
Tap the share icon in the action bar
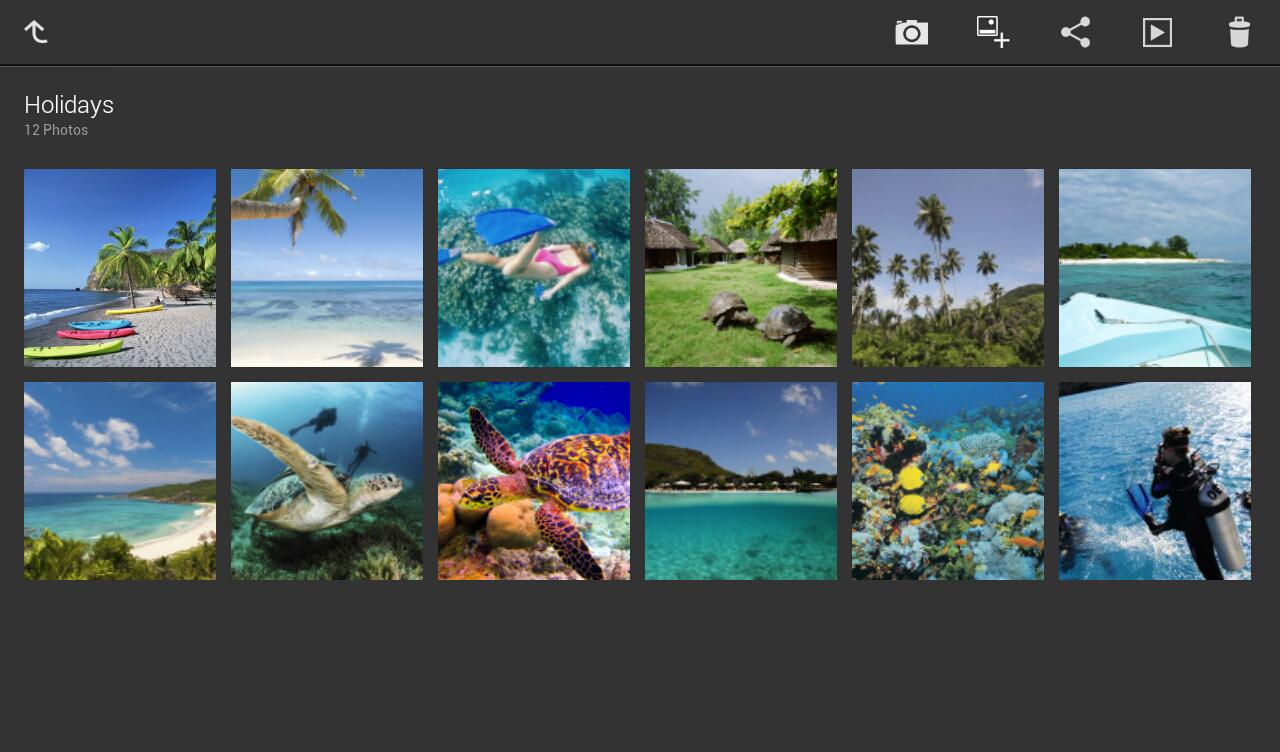(1075, 32)
